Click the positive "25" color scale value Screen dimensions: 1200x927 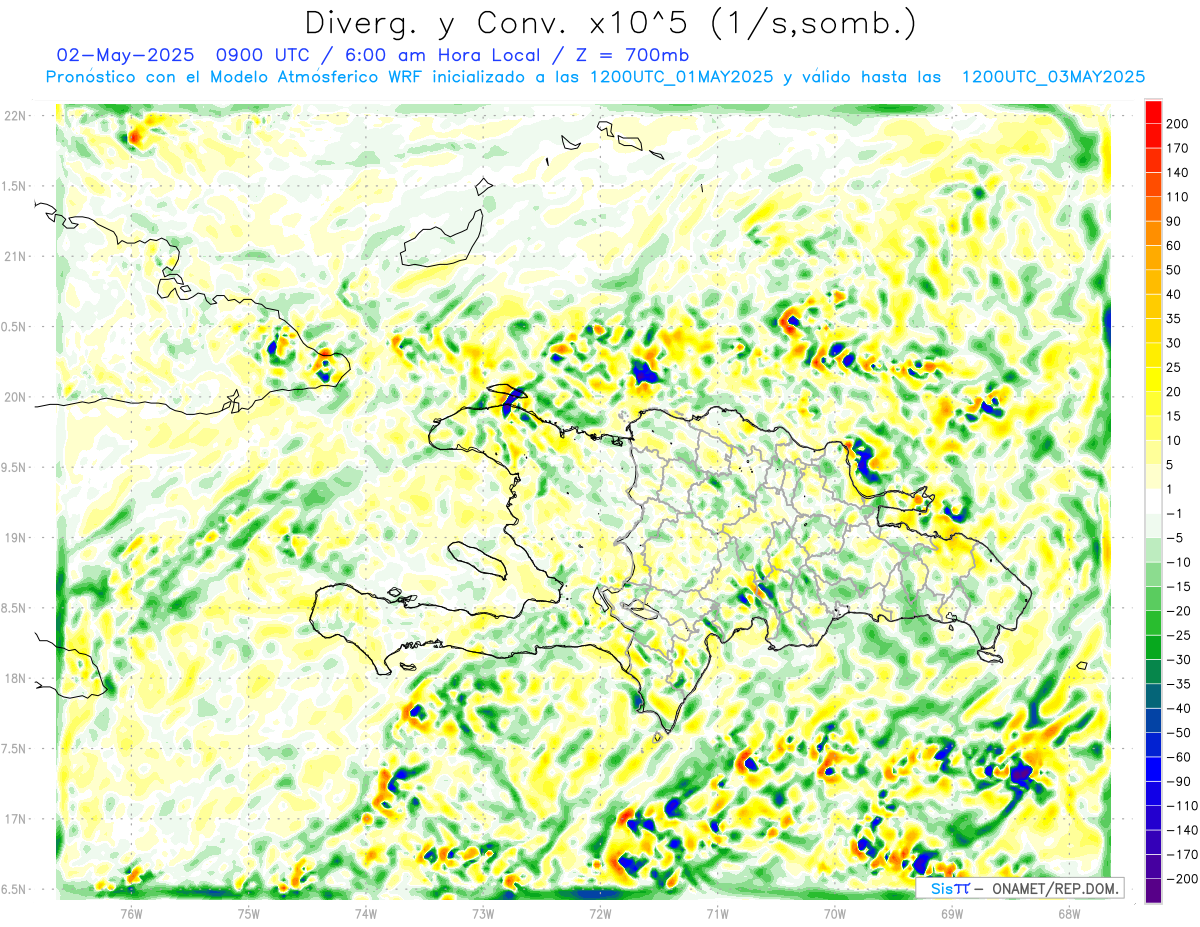[1175, 368]
